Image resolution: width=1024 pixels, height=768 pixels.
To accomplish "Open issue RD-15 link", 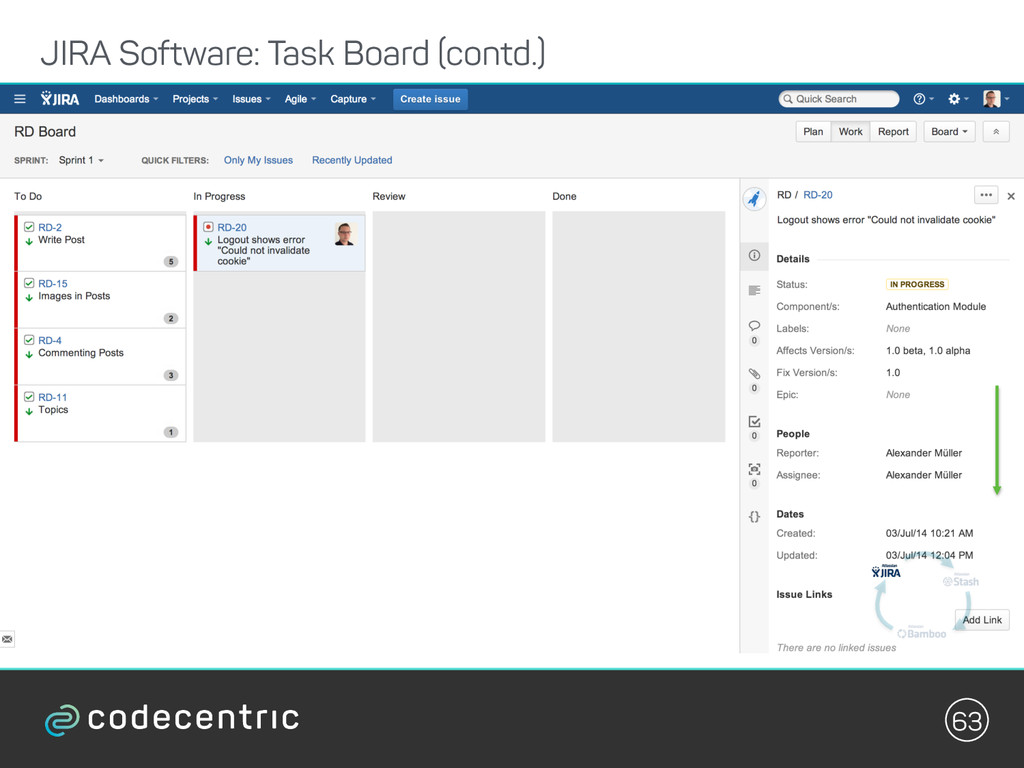I will coord(53,283).
